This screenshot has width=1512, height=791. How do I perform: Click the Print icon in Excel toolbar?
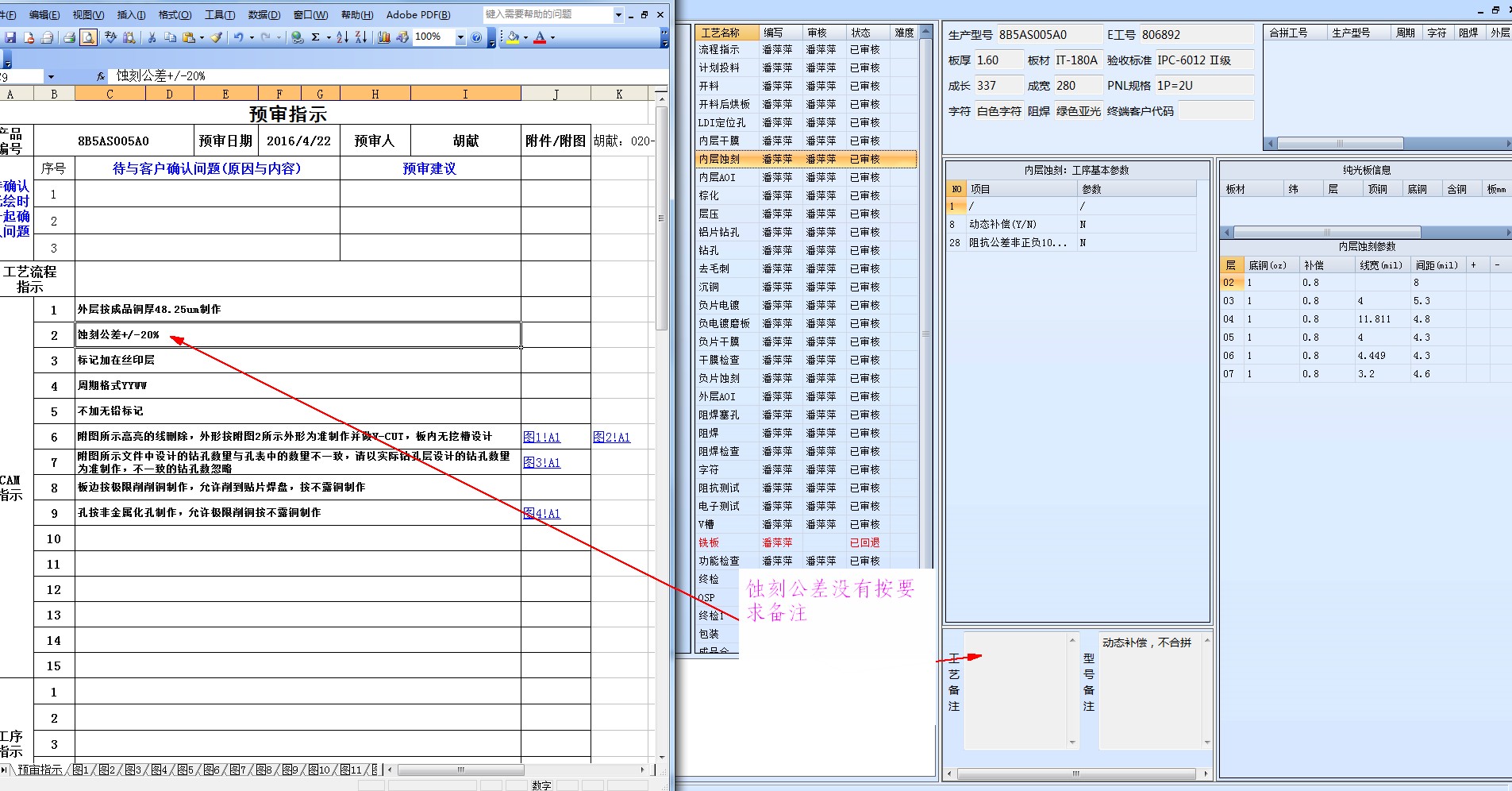tap(69, 37)
